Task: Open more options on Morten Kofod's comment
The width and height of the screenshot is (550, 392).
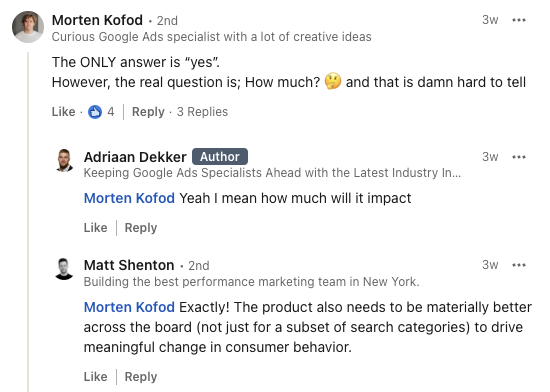Action: point(518,20)
